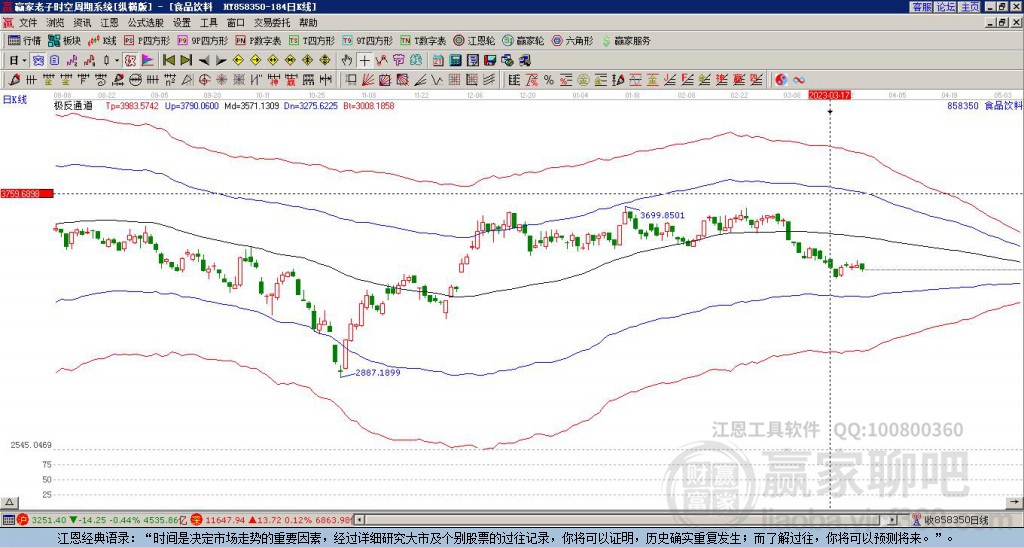Viewport: 1024px width, 548px height.
Task: Click the yin-yang icon in toolbar
Action: 781,80
